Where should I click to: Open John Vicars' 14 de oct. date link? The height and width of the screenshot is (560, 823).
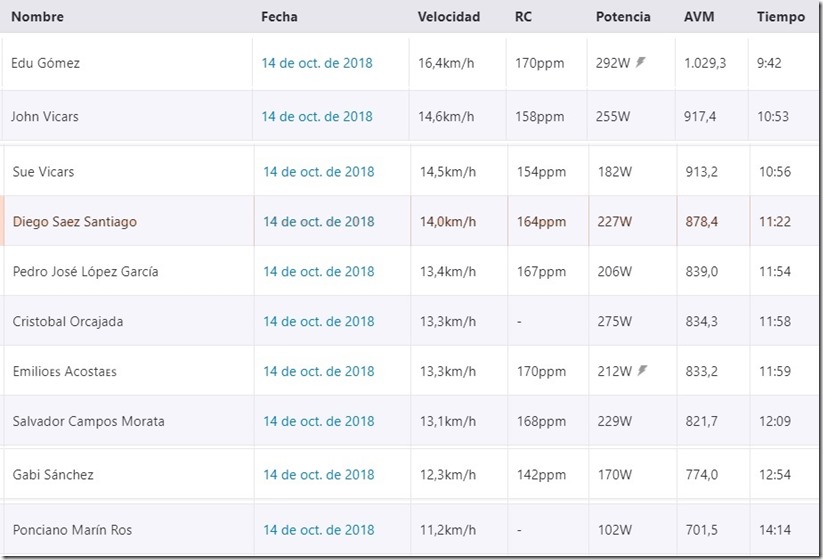(x=317, y=117)
